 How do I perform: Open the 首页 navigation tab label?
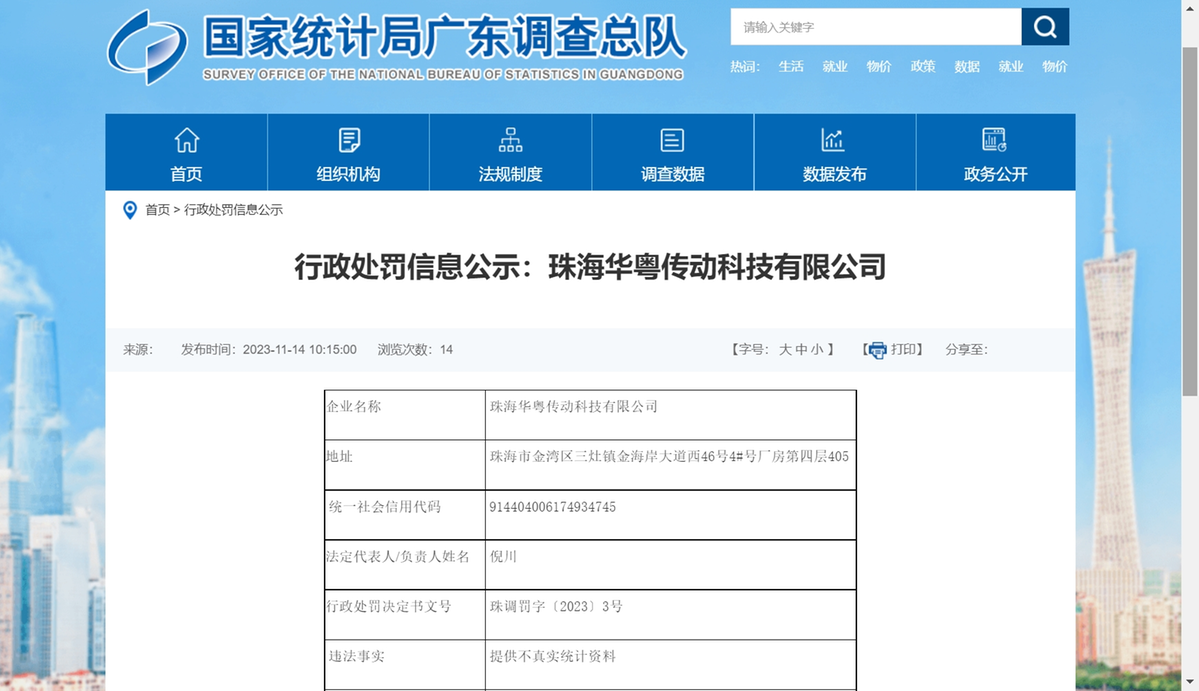pos(186,174)
